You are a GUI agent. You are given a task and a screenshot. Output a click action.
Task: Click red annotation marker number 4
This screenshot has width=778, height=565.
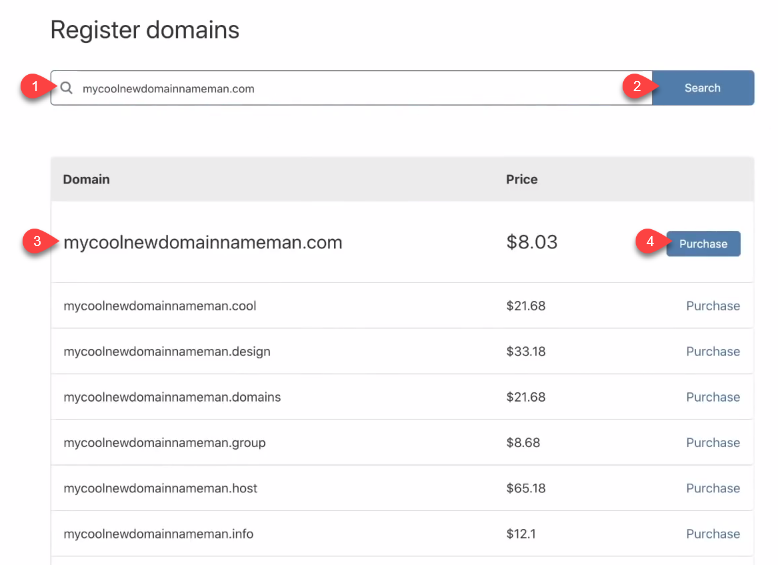click(x=650, y=241)
